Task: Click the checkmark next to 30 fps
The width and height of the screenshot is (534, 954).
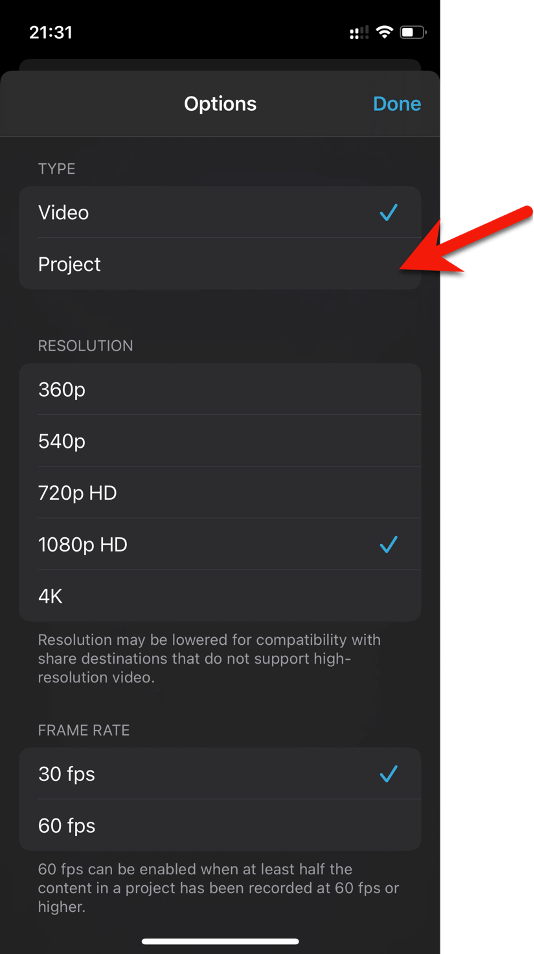Action: (388, 774)
